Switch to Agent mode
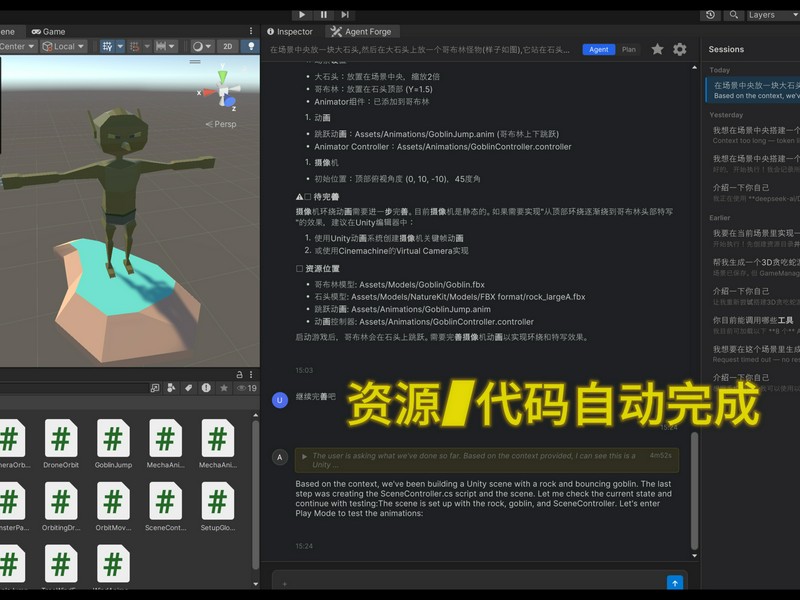 598,49
